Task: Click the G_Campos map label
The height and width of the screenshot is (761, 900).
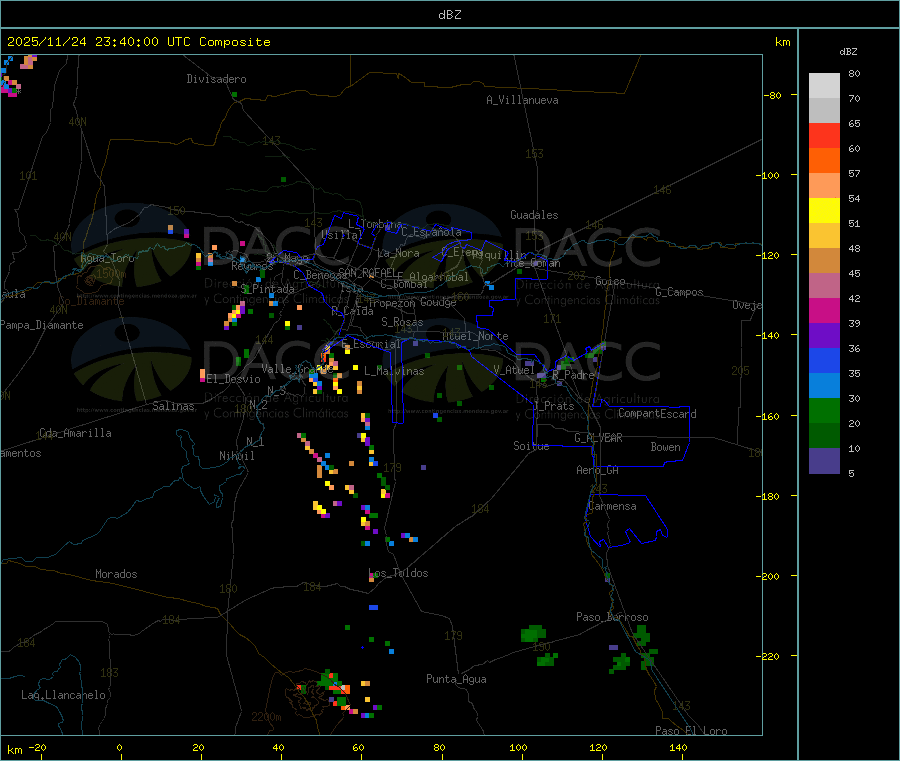Action: 679,292
